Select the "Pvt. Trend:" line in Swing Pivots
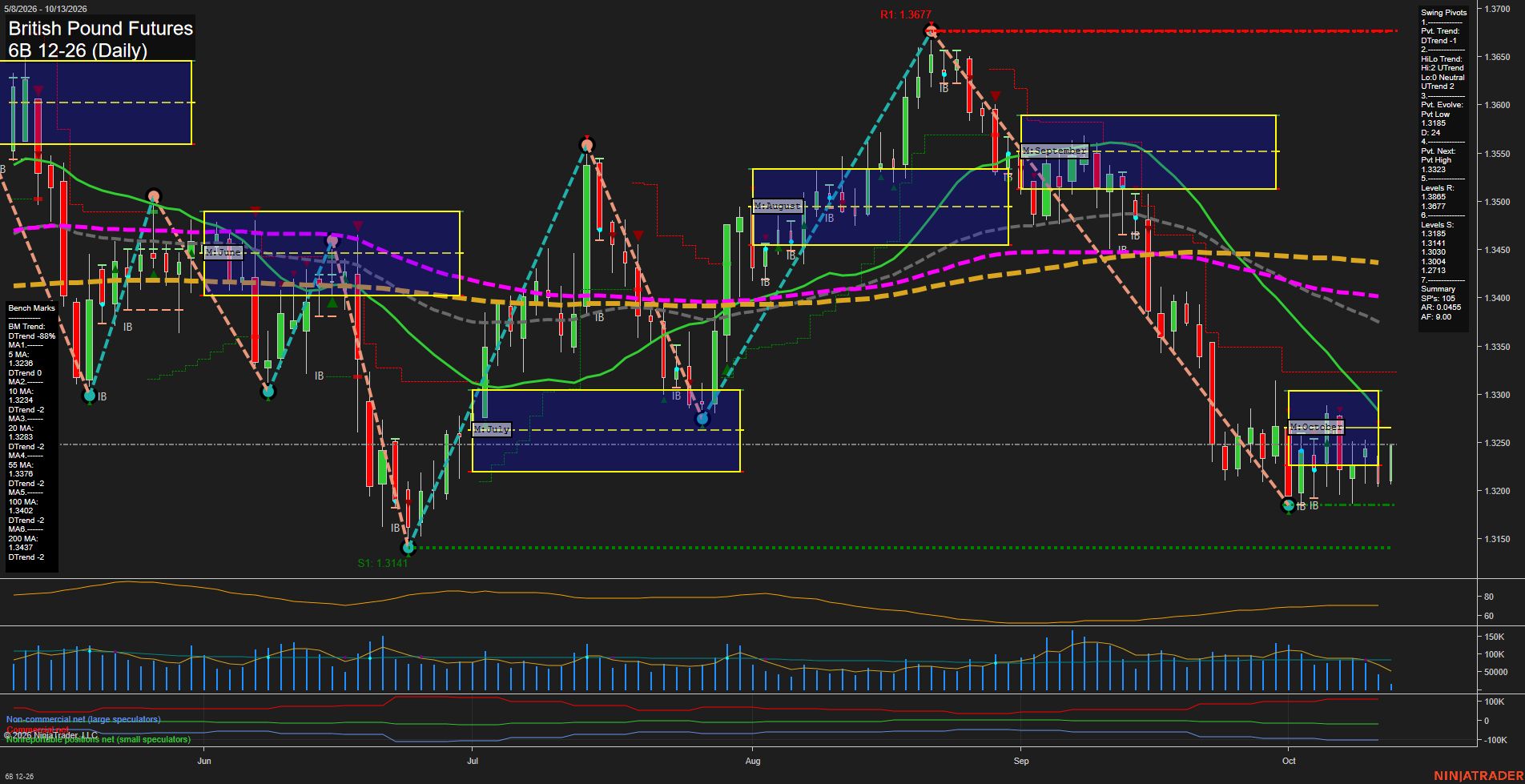1525x784 pixels. click(x=1440, y=31)
